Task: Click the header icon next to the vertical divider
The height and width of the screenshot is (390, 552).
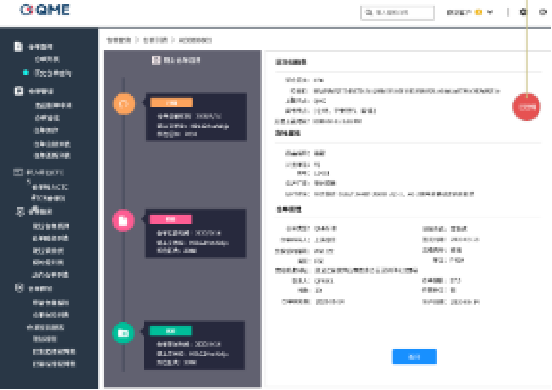Action: click(523, 12)
